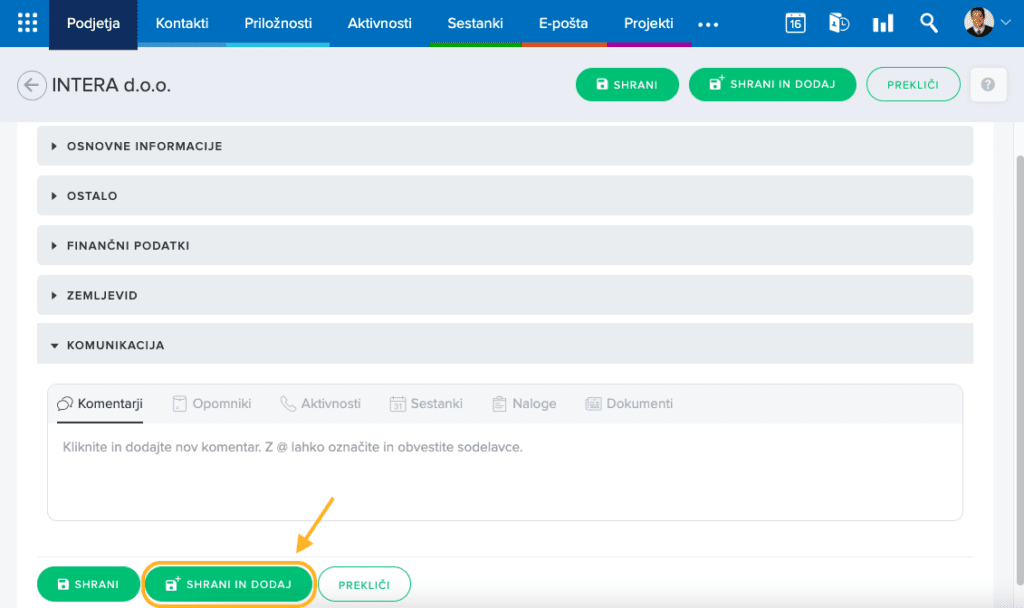Click the contact card clock icon
The image size is (1024, 608).
[839, 23]
